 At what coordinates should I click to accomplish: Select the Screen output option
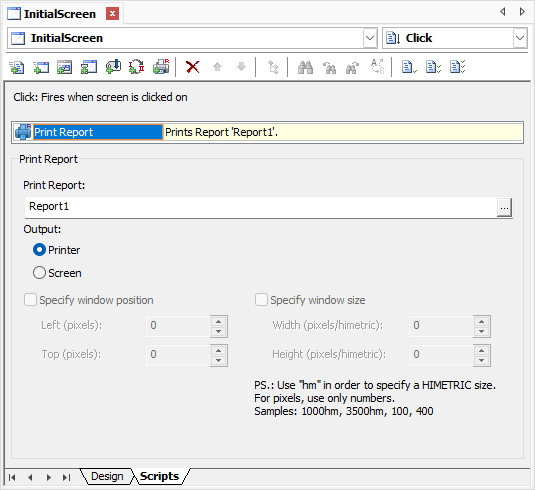(x=57, y=273)
